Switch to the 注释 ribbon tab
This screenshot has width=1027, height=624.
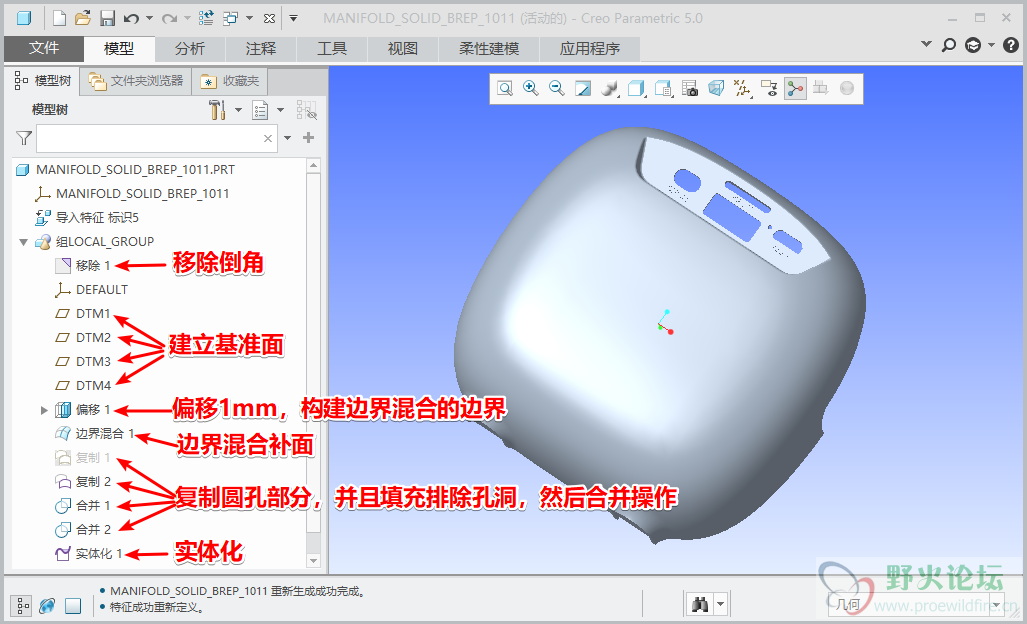(261, 48)
